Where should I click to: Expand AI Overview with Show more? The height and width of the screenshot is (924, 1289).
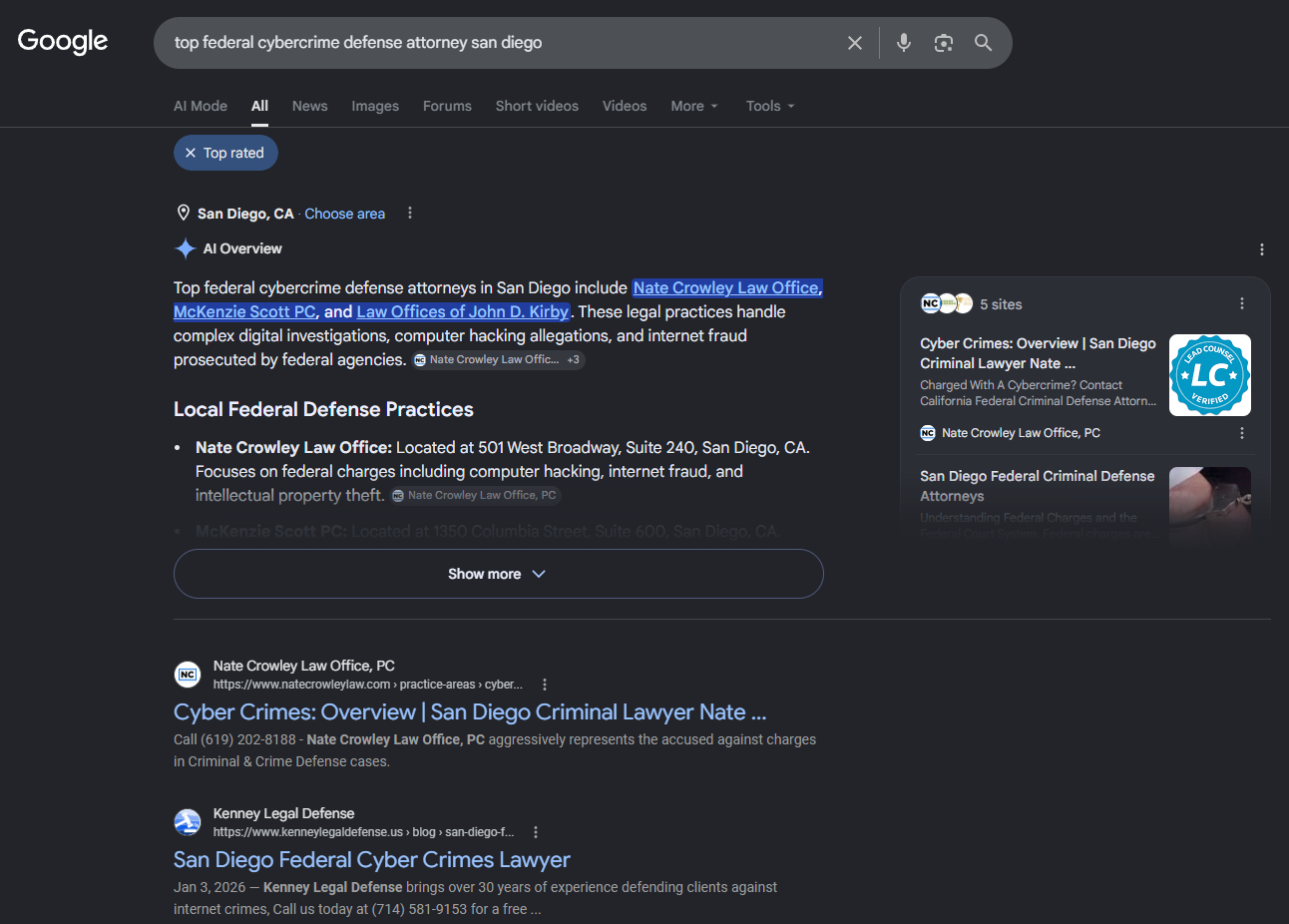point(498,574)
